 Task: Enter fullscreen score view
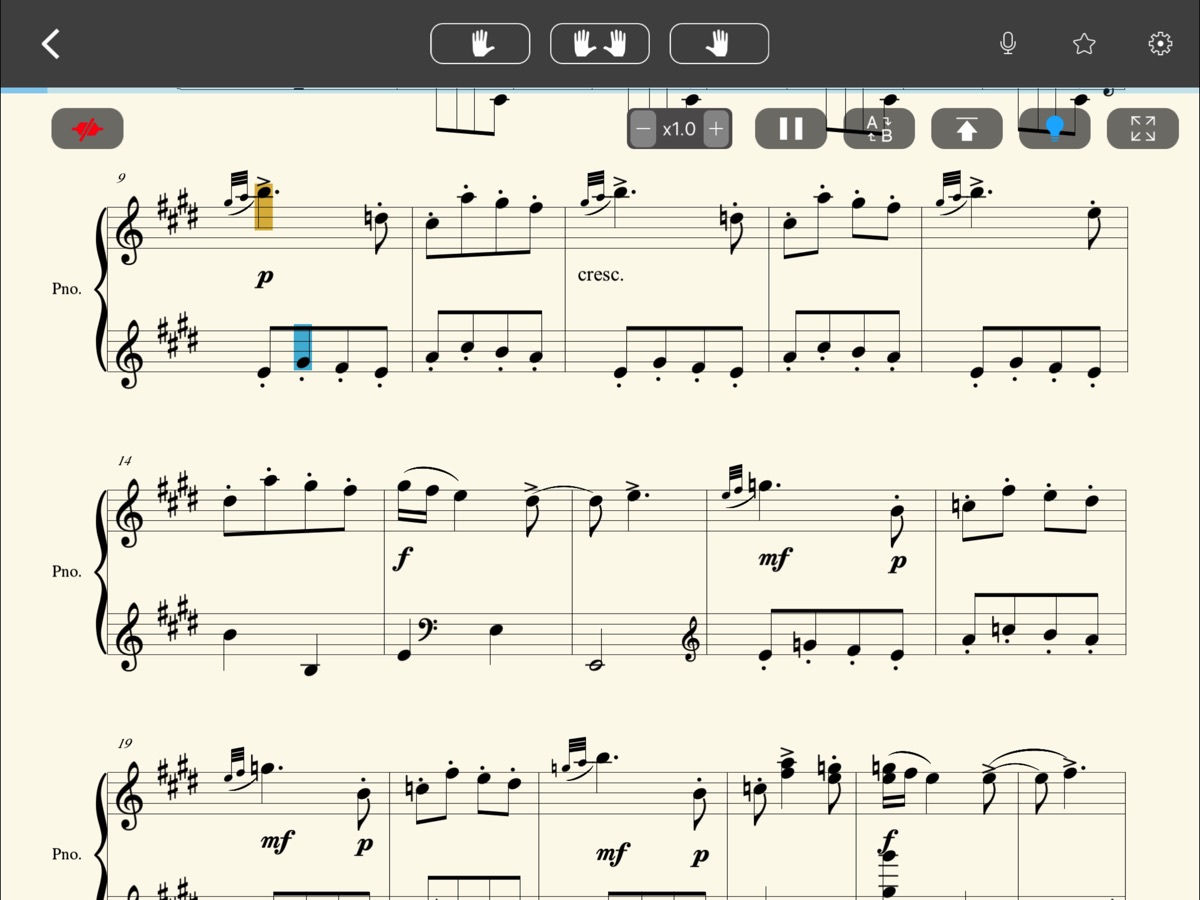pos(1143,129)
